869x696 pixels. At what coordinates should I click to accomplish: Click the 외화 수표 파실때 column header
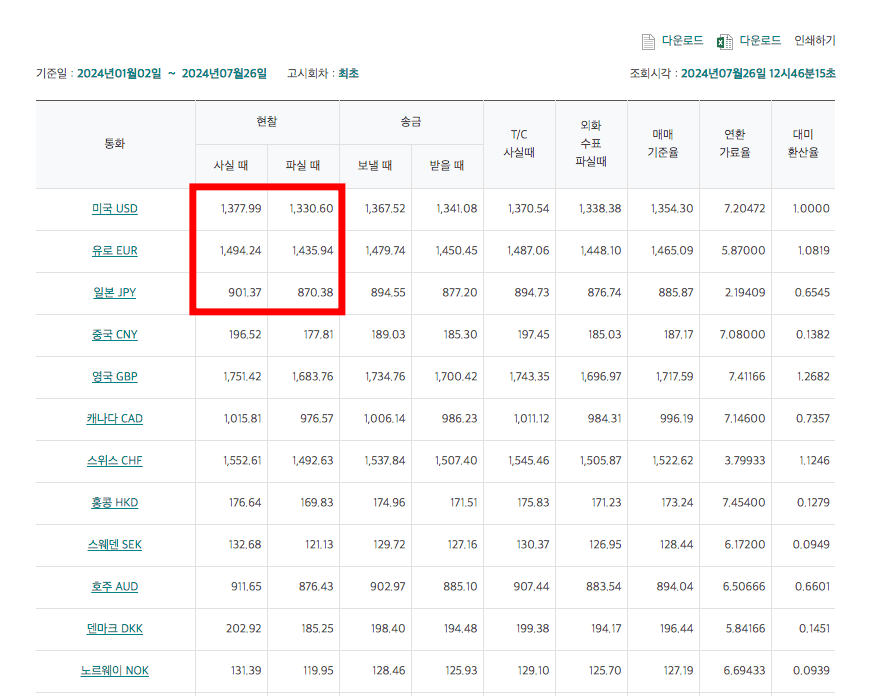[x=591, y=144]
